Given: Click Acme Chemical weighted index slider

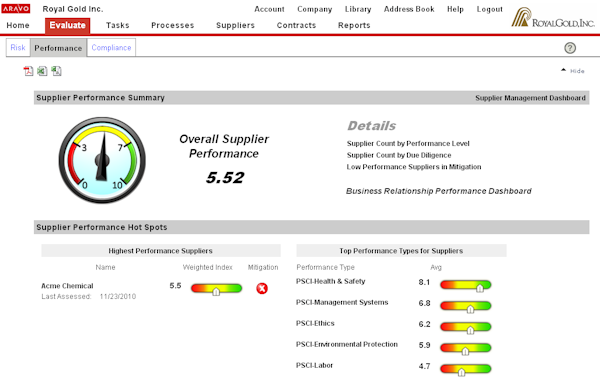Looking at the screenshot, I should (217, 288).
